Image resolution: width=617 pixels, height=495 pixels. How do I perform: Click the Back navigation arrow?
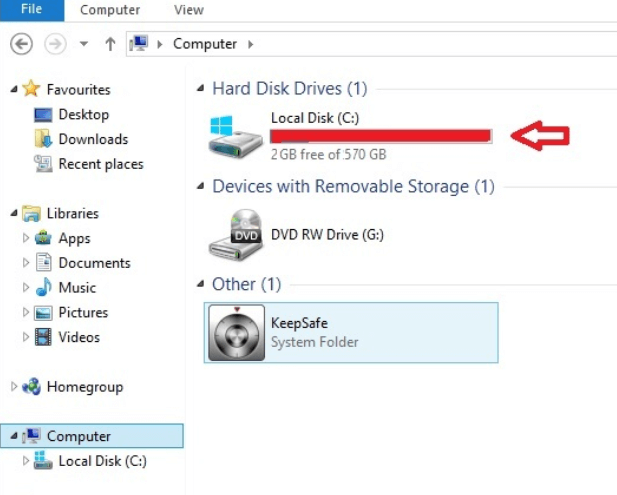pyautogui.click(x=21, y=44)
